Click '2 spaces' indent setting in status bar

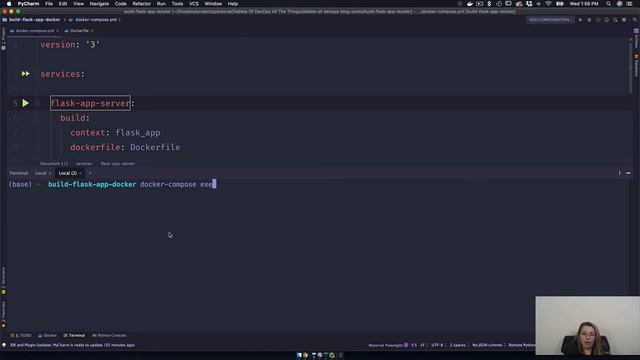pyautogui.click(x=457, y=345)
